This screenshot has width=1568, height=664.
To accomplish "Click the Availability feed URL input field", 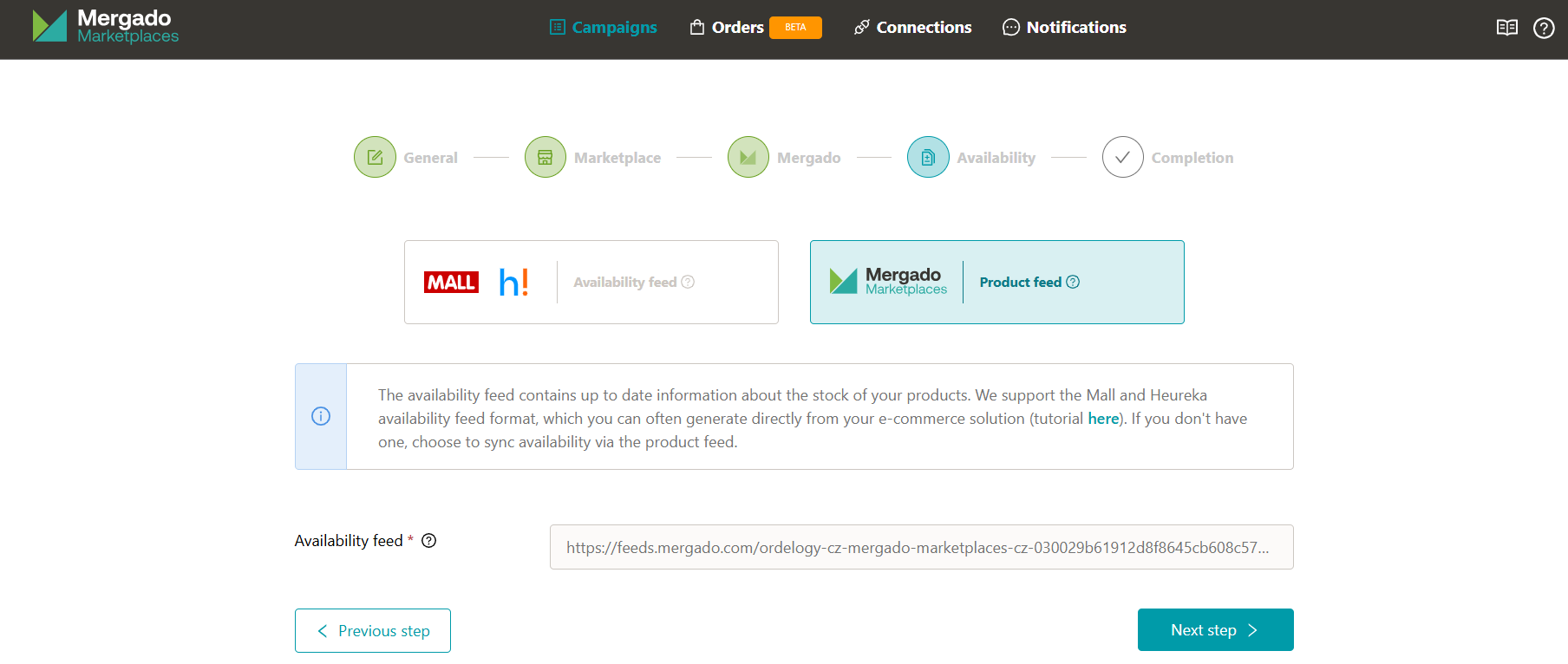I will 921,547.
